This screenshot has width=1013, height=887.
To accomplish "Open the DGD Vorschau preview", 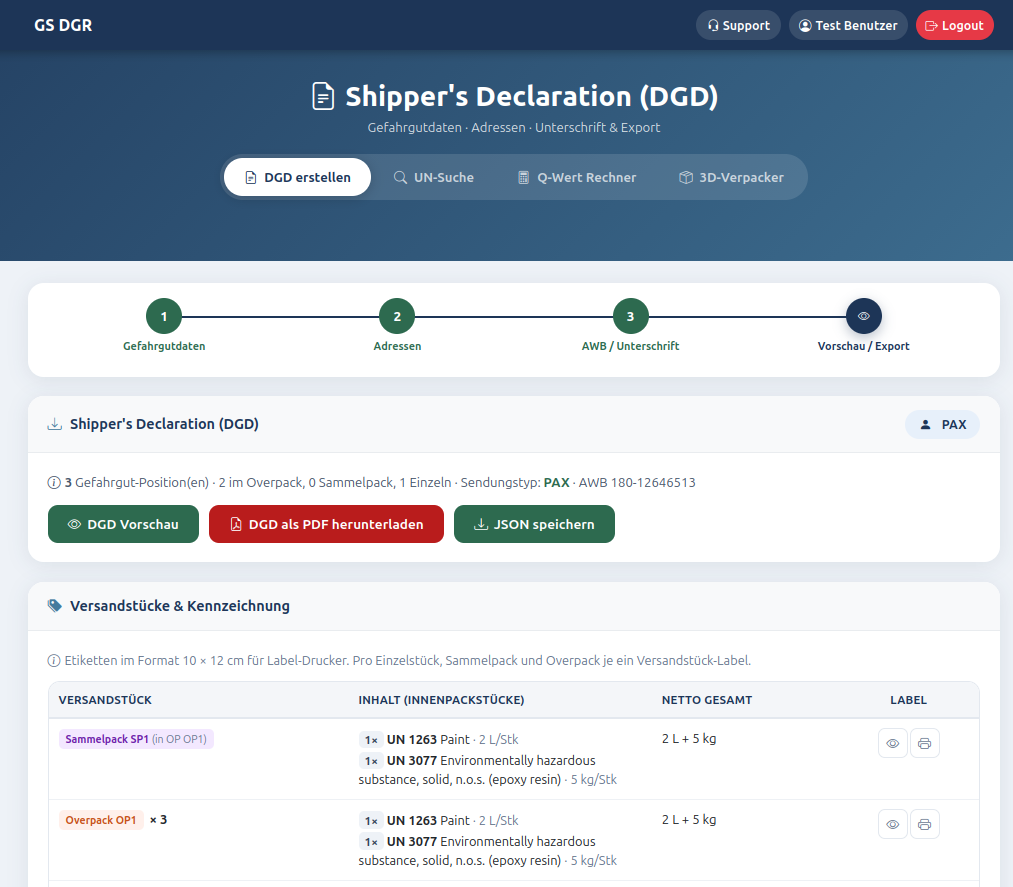I will (x=123, y=524).
